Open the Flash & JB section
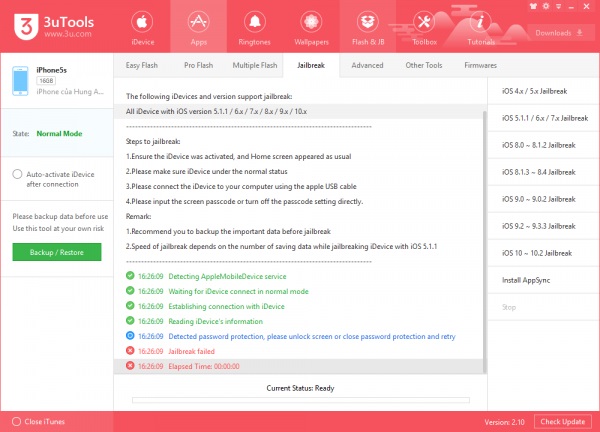This screenshot has height=432, width=600. coord(368,28)
